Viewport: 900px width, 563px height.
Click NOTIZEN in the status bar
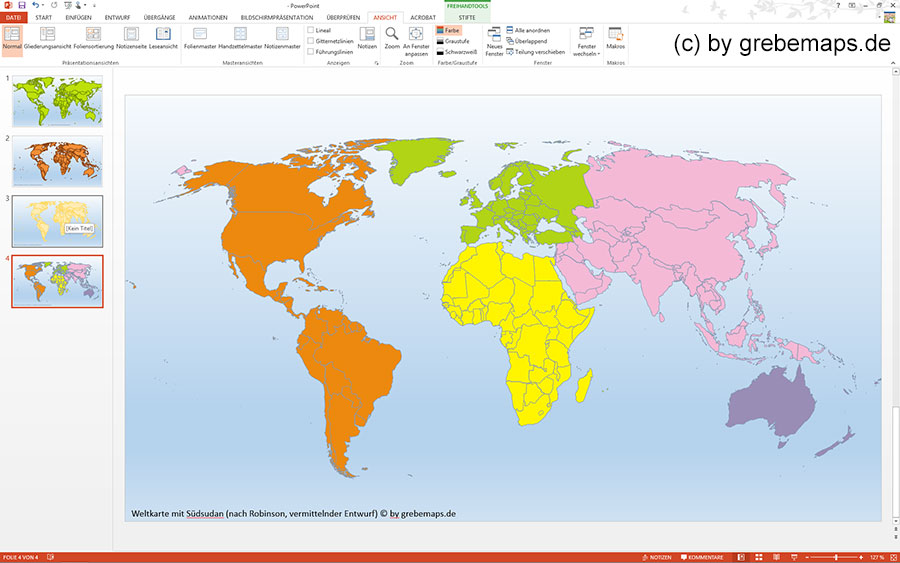[x=656, y=557]
